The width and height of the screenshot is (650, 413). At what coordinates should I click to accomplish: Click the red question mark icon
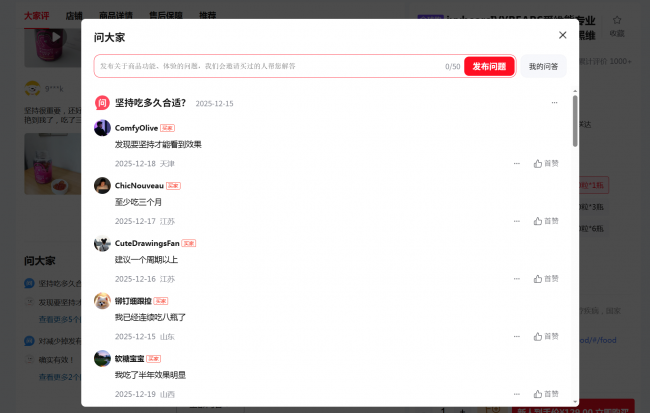tap(101, 103)
